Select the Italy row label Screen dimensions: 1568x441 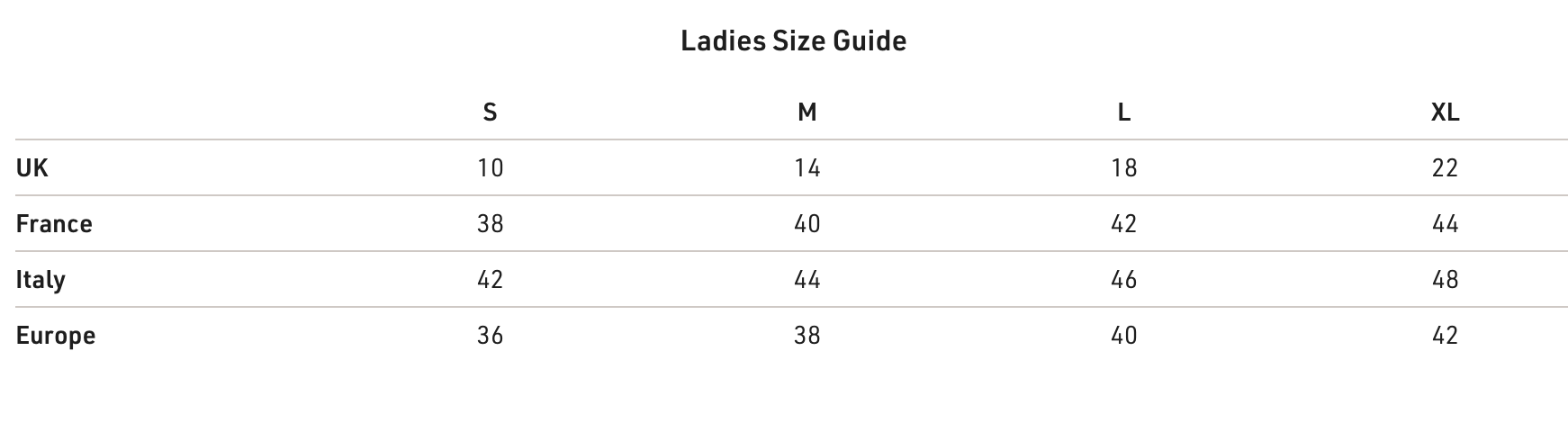coord(41,280)
